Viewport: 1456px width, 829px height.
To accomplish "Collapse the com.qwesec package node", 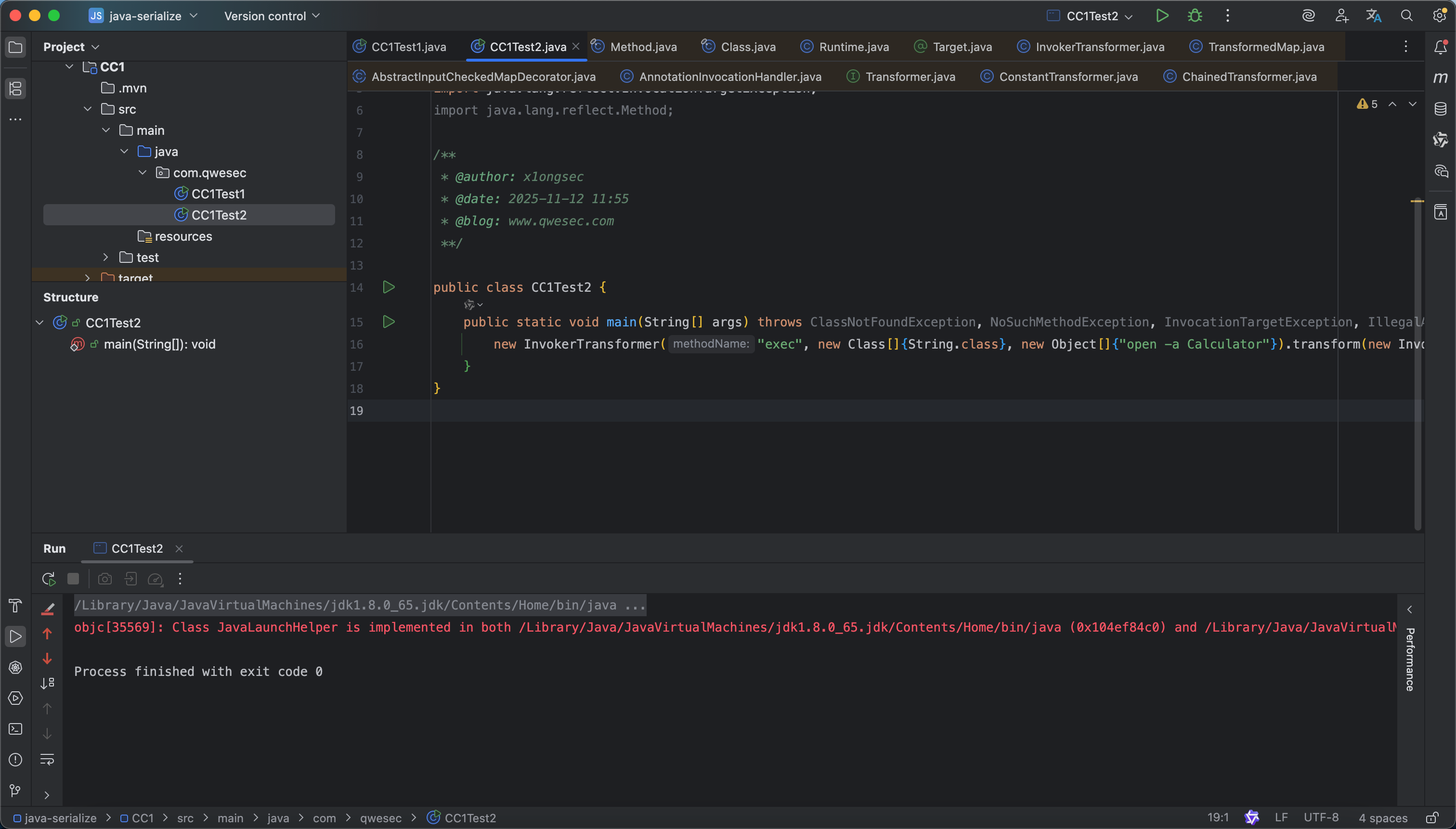I will point(143,172).
